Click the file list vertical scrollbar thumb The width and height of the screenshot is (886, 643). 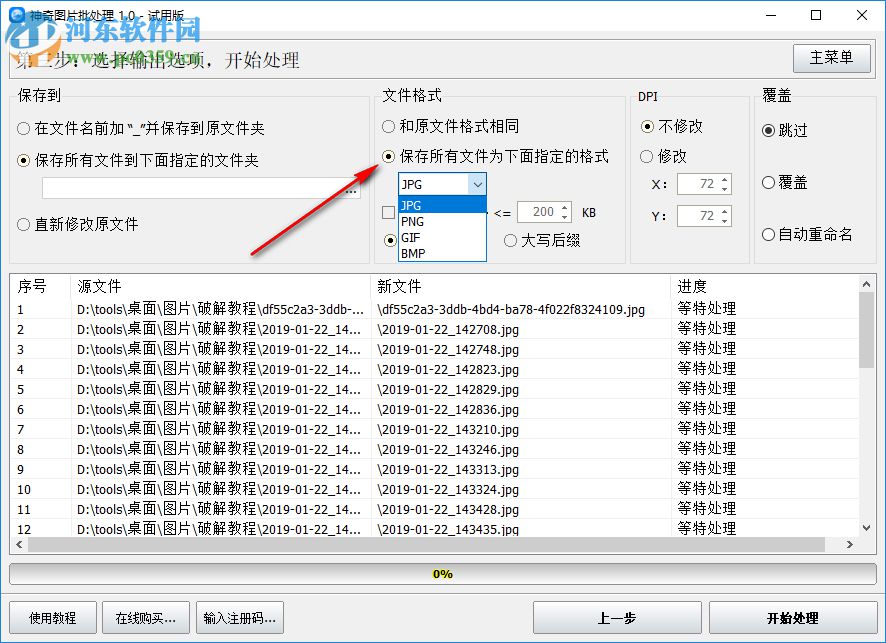click(x=866, y=331)
